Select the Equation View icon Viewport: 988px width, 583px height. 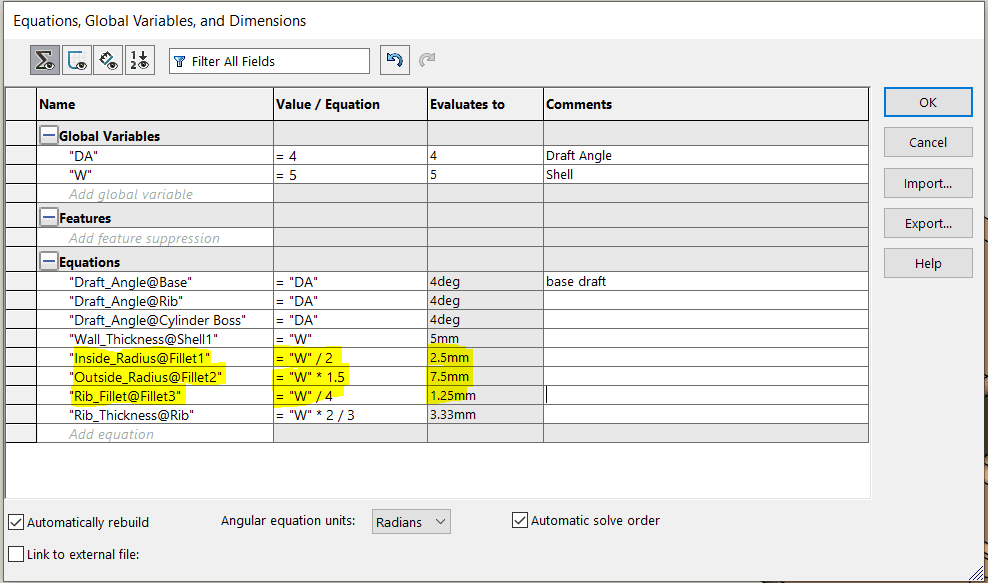[x=45, y=61]
